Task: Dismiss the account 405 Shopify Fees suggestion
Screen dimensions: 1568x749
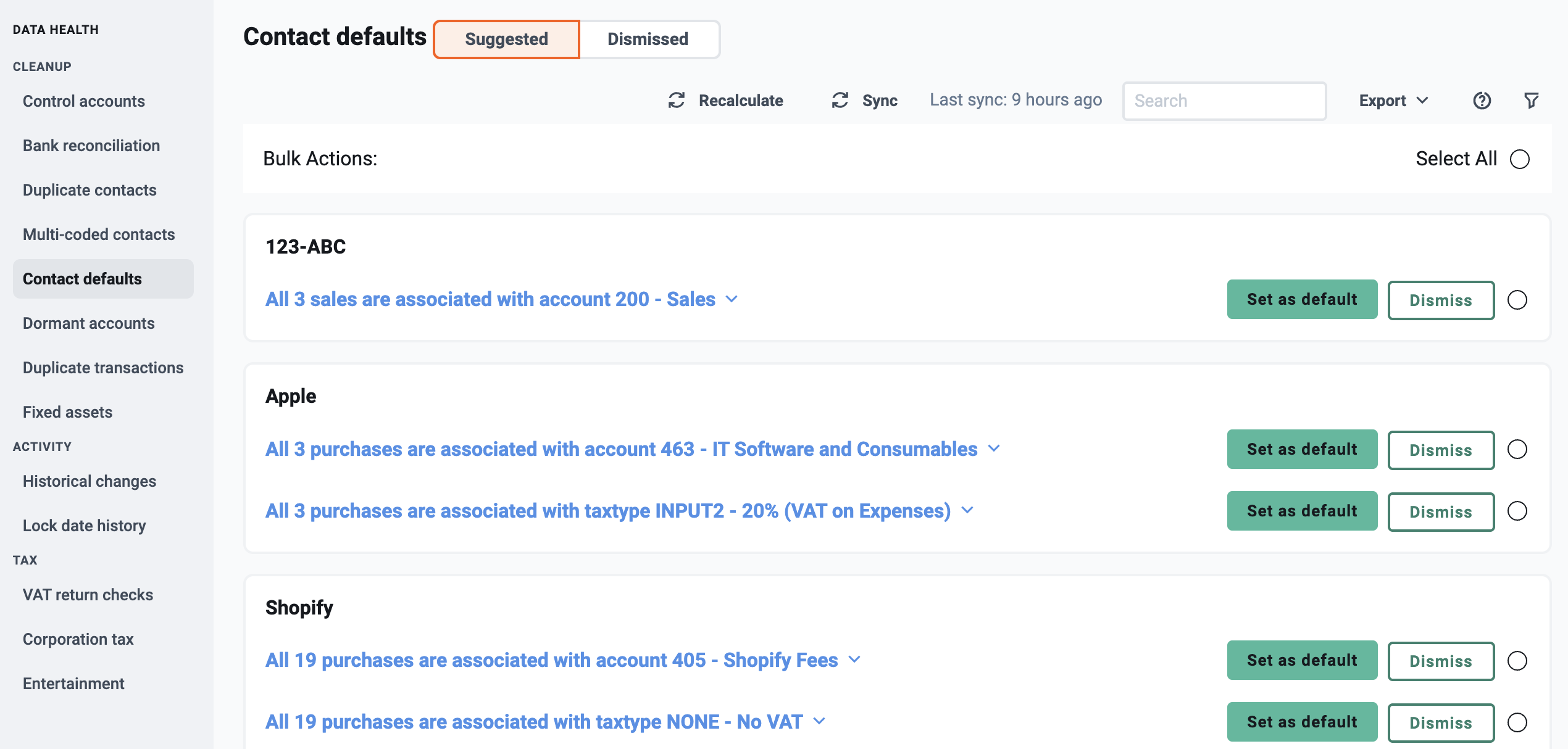Action: (x=1441, y=661)
